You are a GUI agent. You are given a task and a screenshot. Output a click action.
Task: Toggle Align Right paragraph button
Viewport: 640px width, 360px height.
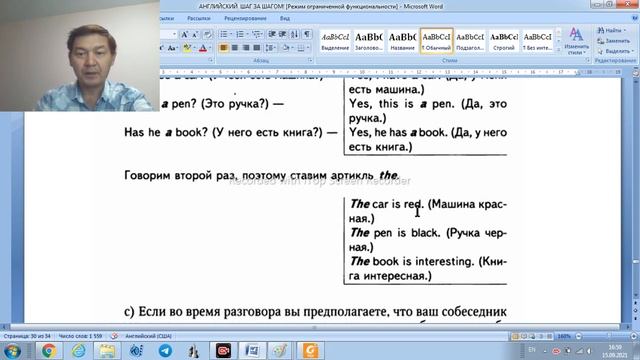click(x=246, y=48)
